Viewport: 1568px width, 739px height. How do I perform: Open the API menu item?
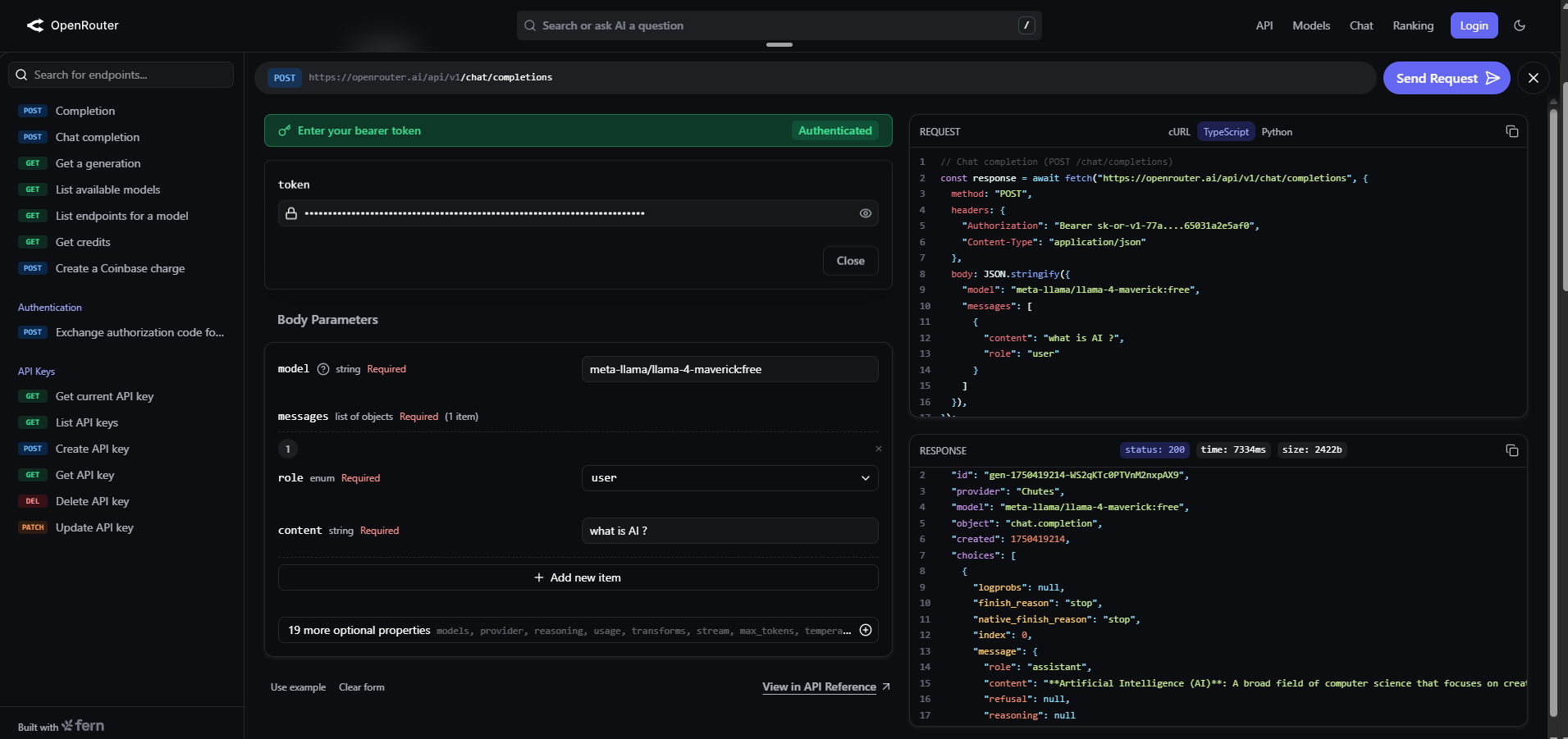coord(1264,25)
